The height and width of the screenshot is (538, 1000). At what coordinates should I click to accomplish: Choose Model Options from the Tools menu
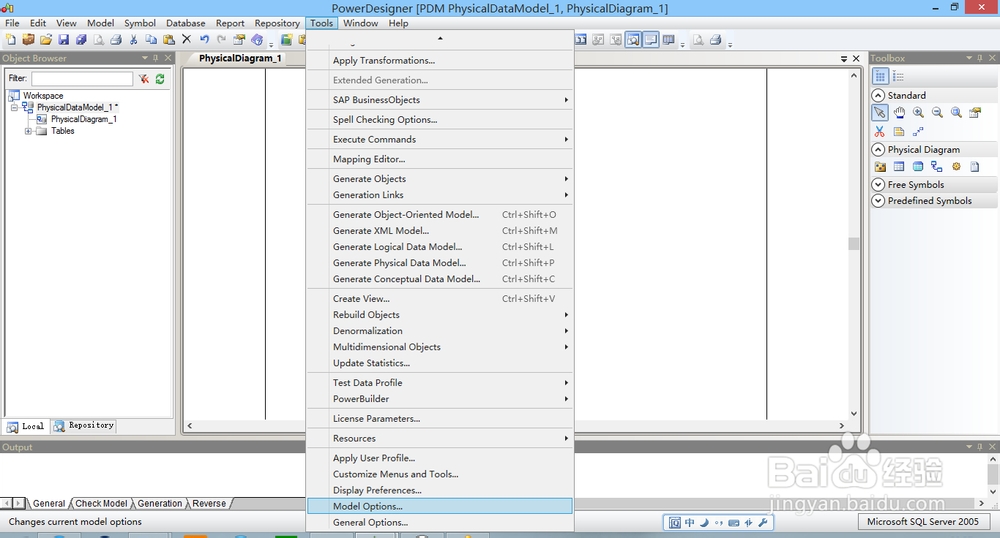coord(440,506)
